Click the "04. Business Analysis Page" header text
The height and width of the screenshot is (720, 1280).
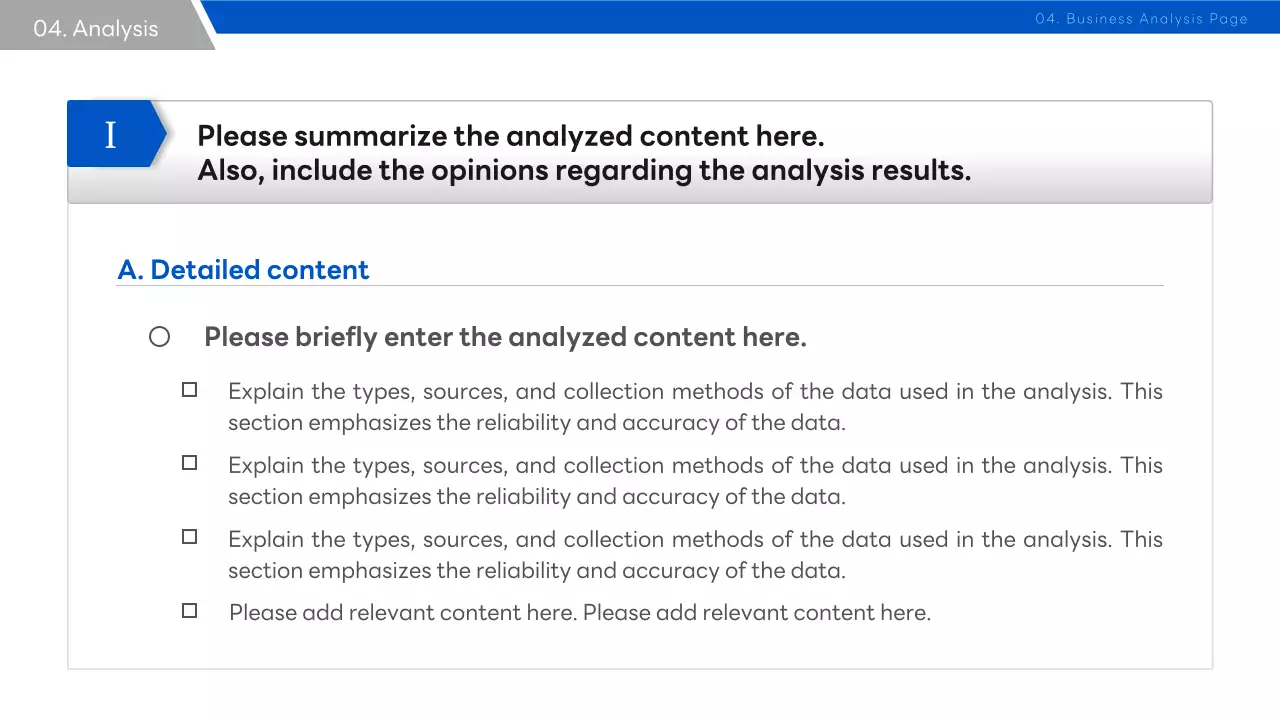pos(1141,19)
